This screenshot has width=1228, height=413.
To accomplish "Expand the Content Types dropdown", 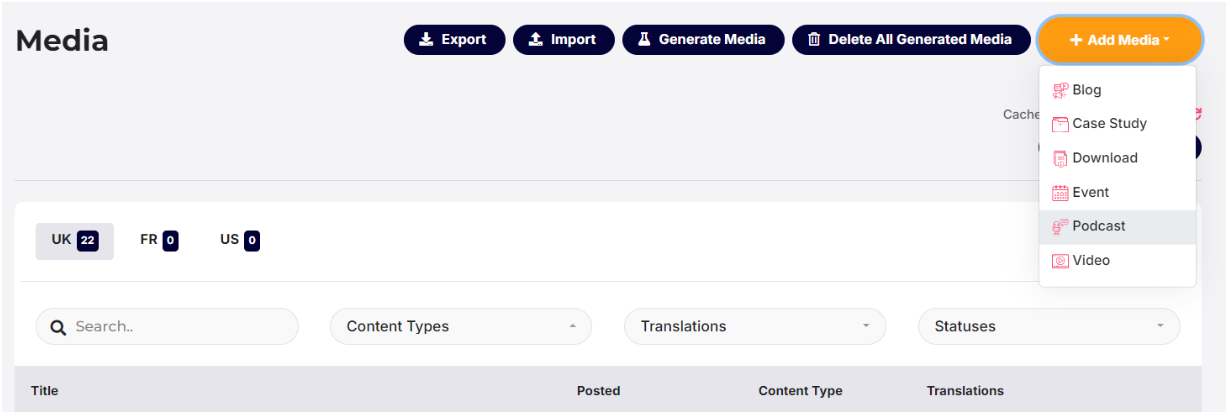I will pyautogui.click(x=460, y=326).
